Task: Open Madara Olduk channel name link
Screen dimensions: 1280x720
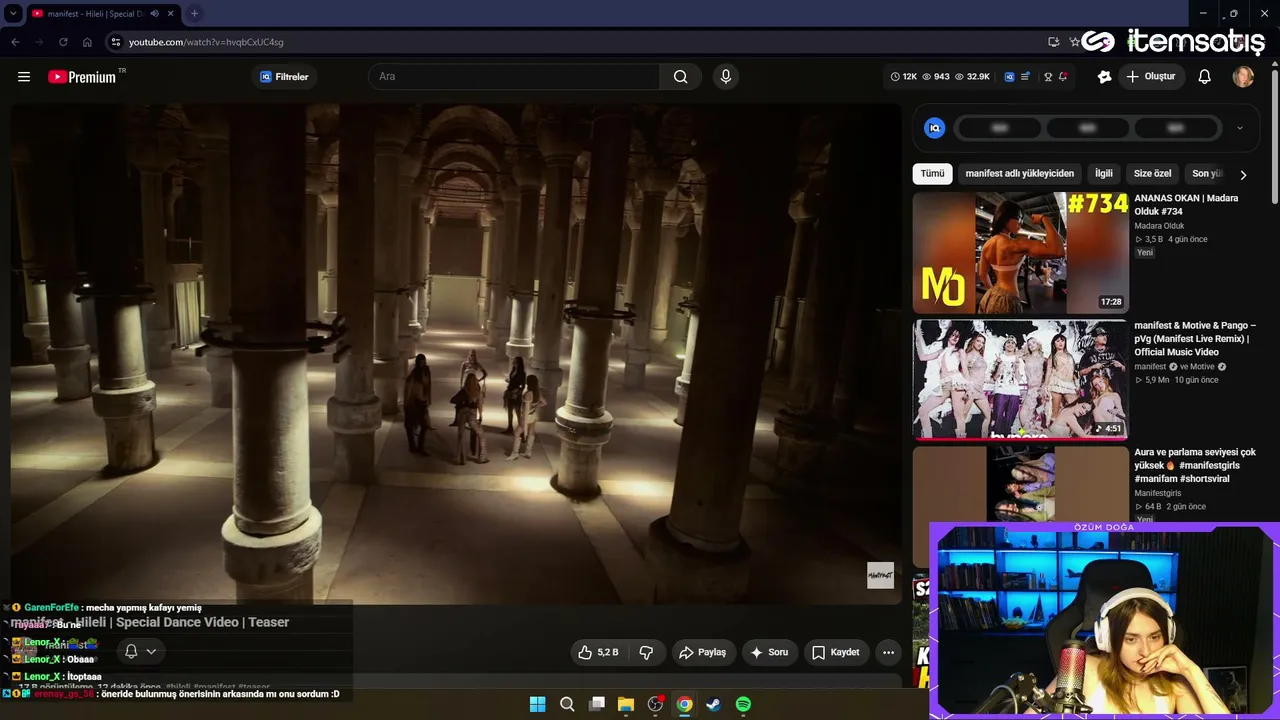Action: [x=1159, y=226]
